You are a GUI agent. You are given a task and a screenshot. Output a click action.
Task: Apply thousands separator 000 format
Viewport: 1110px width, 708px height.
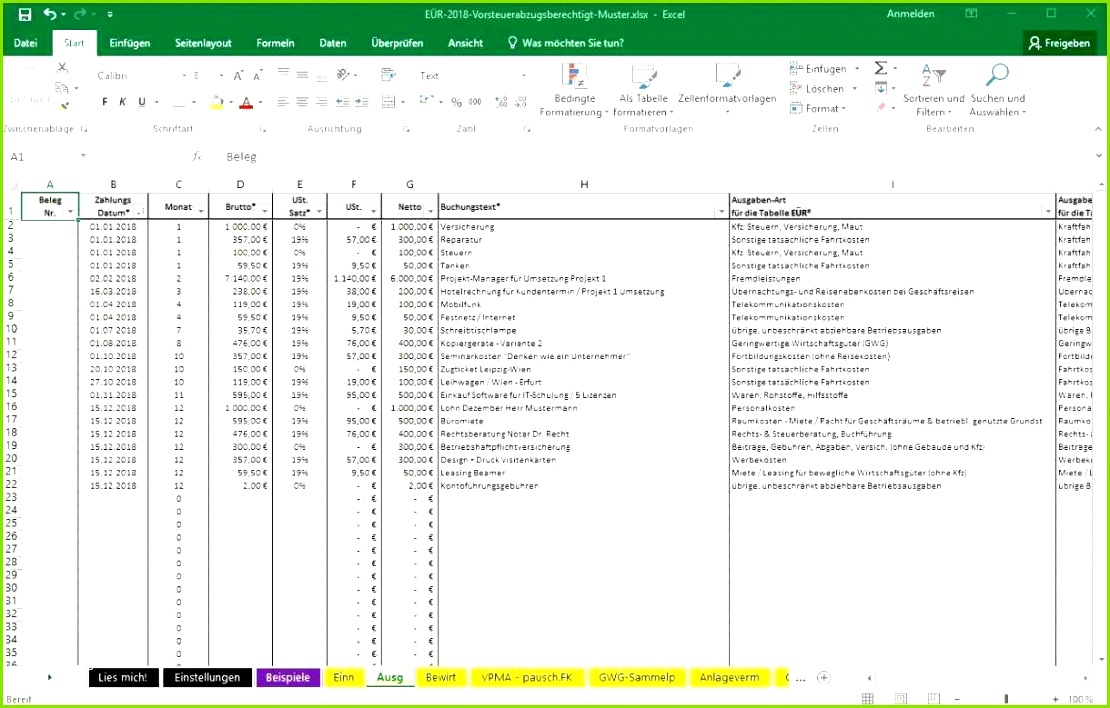475,102
